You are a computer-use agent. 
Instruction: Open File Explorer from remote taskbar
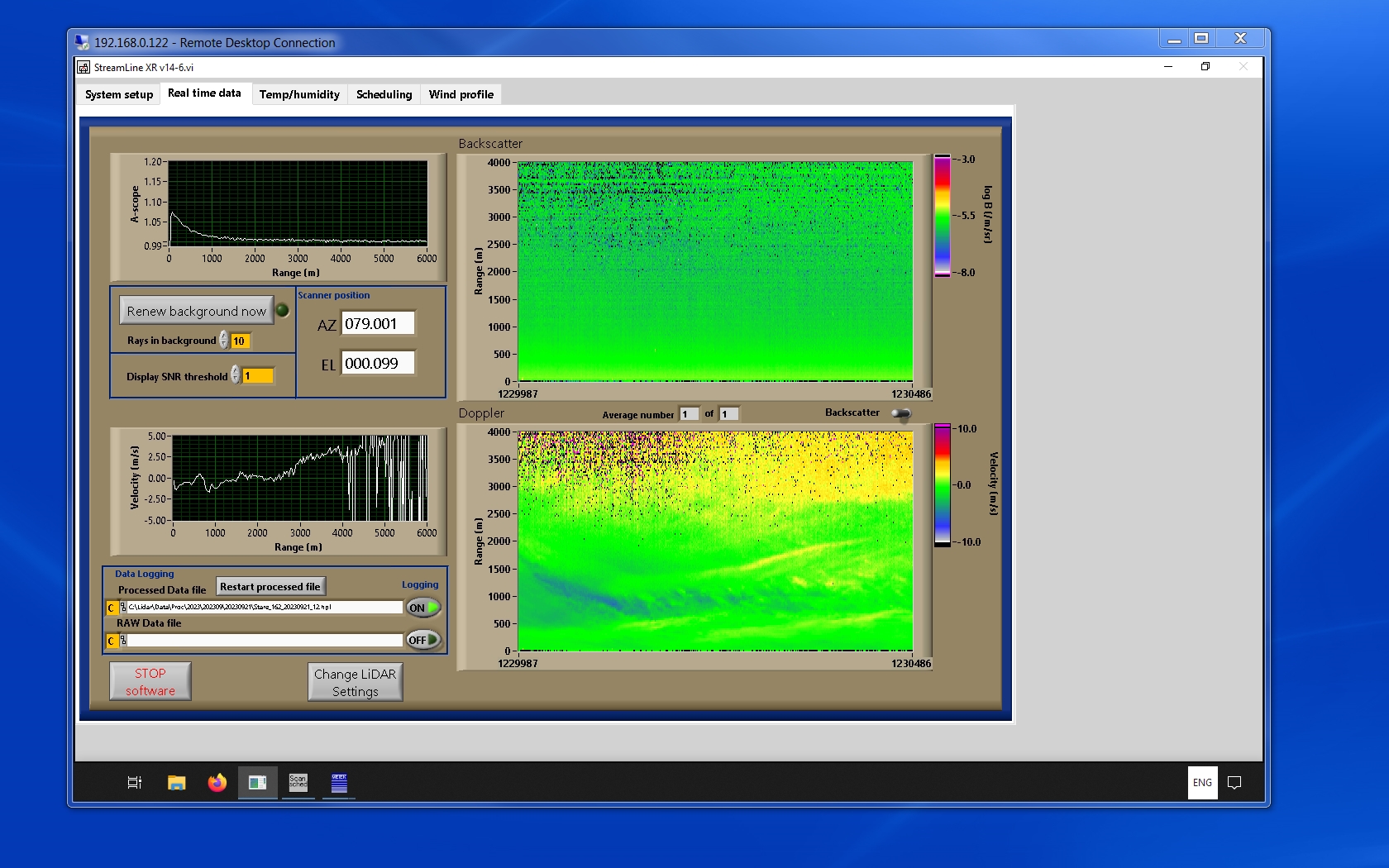pos(176,782)
